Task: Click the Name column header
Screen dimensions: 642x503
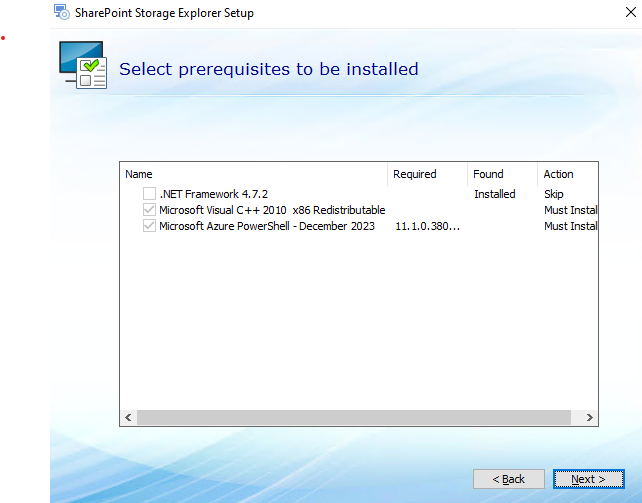Action: [254, 174]
